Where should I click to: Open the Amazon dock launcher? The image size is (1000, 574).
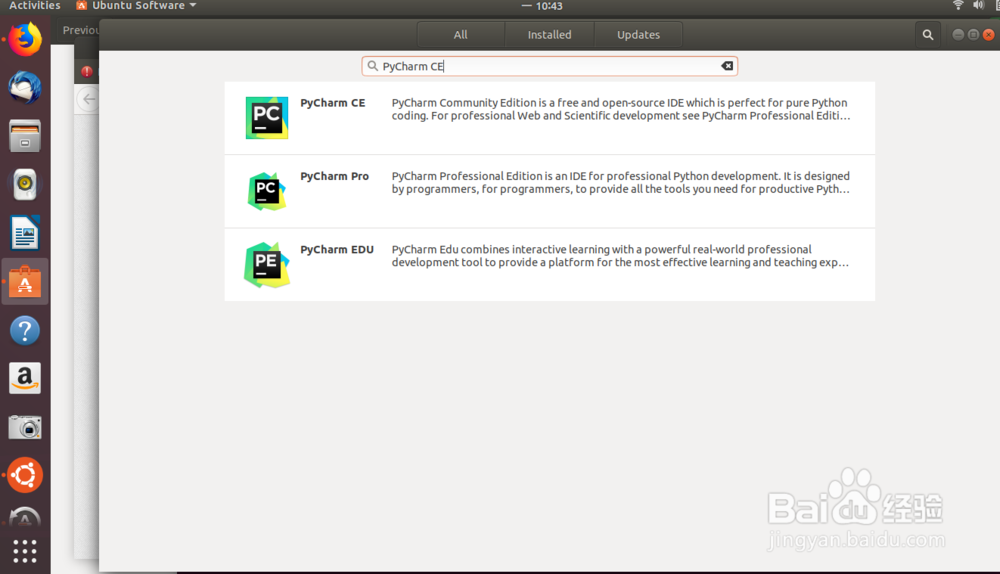pos(25,378)
